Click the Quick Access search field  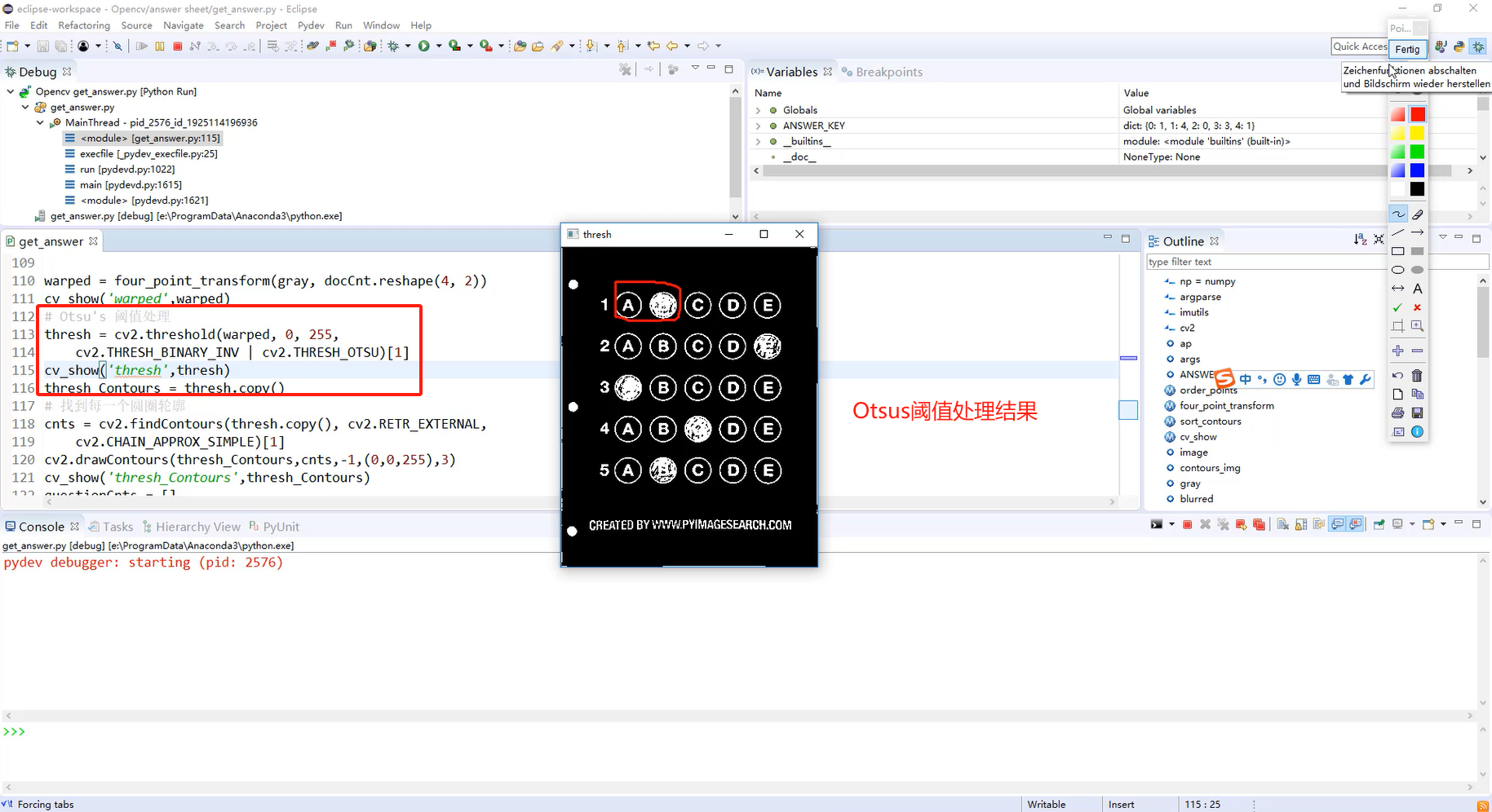tap(1360, 46)
